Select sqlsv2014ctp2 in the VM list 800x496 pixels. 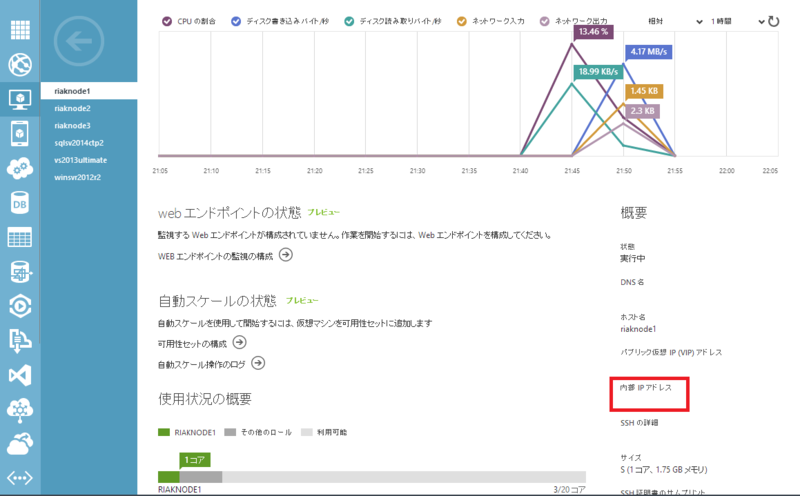coord(89,143)
